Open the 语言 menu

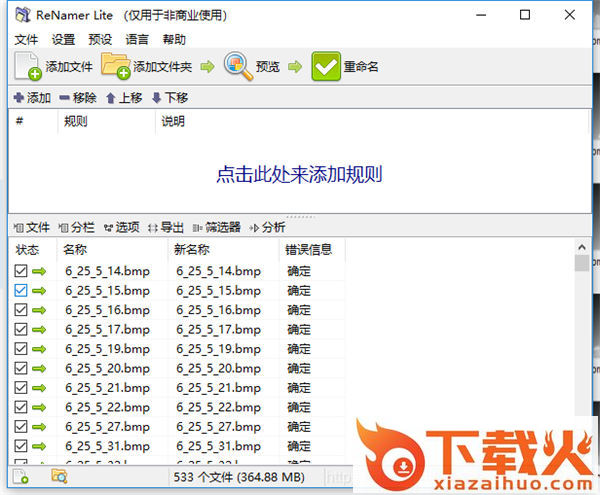[137, 39]
